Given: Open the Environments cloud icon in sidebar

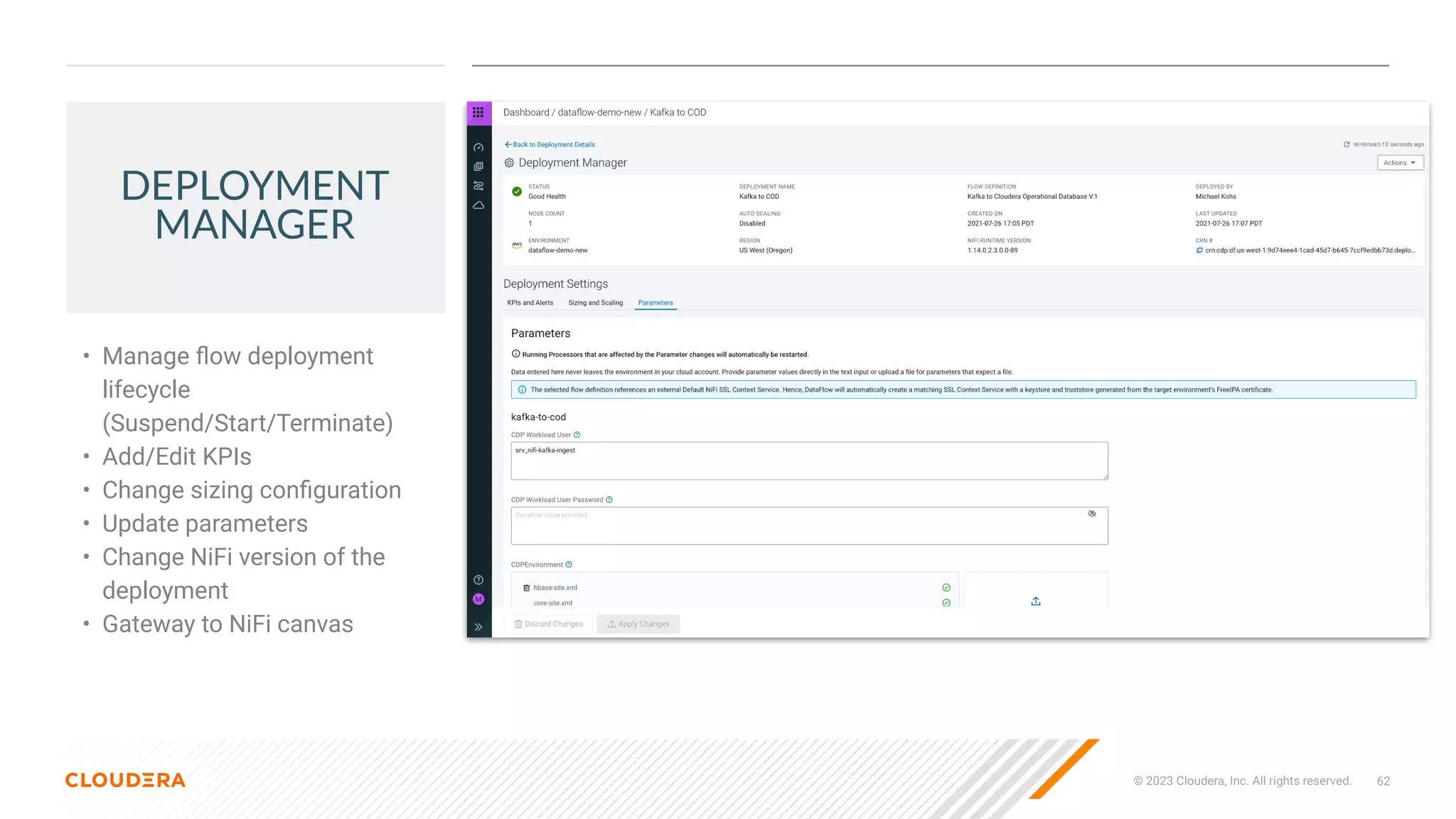Looking at the screenshot, I should 478,205.
